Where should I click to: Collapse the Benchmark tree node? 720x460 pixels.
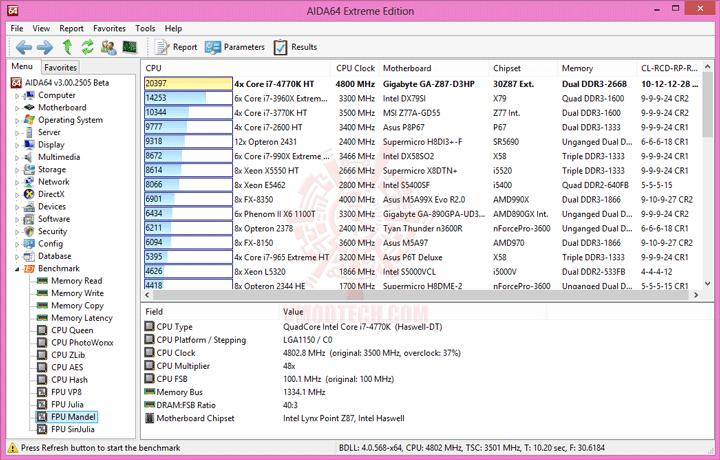[17, 269]
